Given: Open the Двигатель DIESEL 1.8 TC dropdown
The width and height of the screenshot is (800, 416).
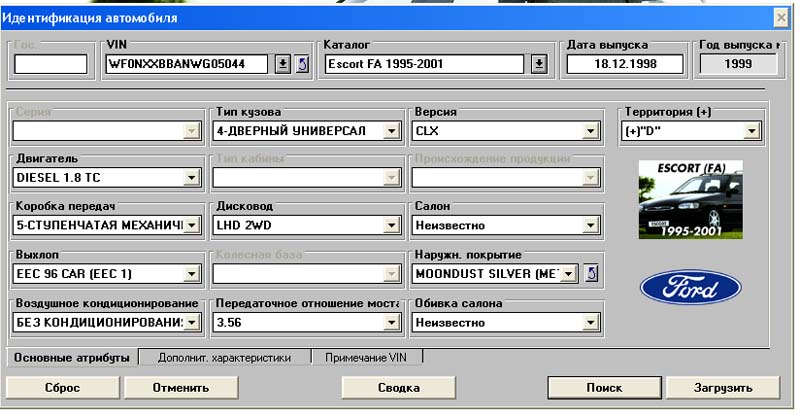Looking at the screenshot, I should point(192,177).
